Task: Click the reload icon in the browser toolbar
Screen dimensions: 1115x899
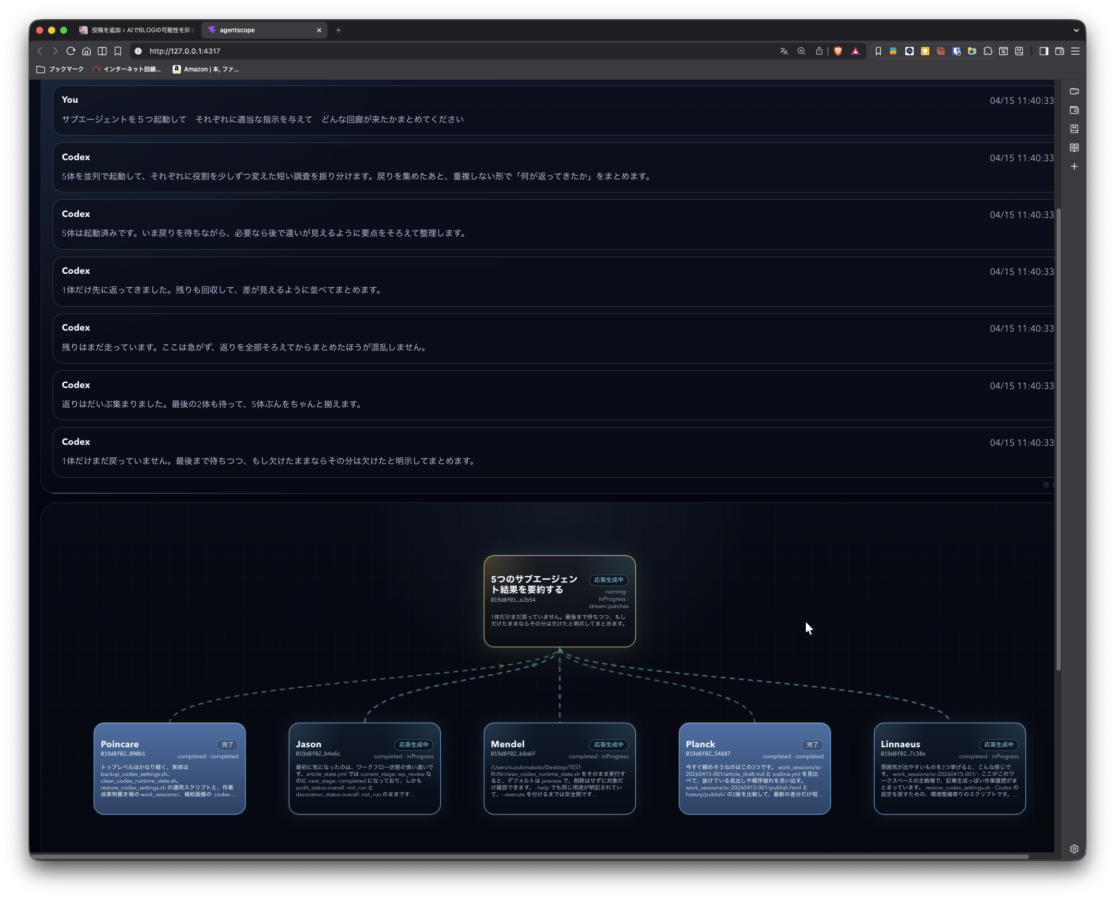Action: [x=70, y=51]
